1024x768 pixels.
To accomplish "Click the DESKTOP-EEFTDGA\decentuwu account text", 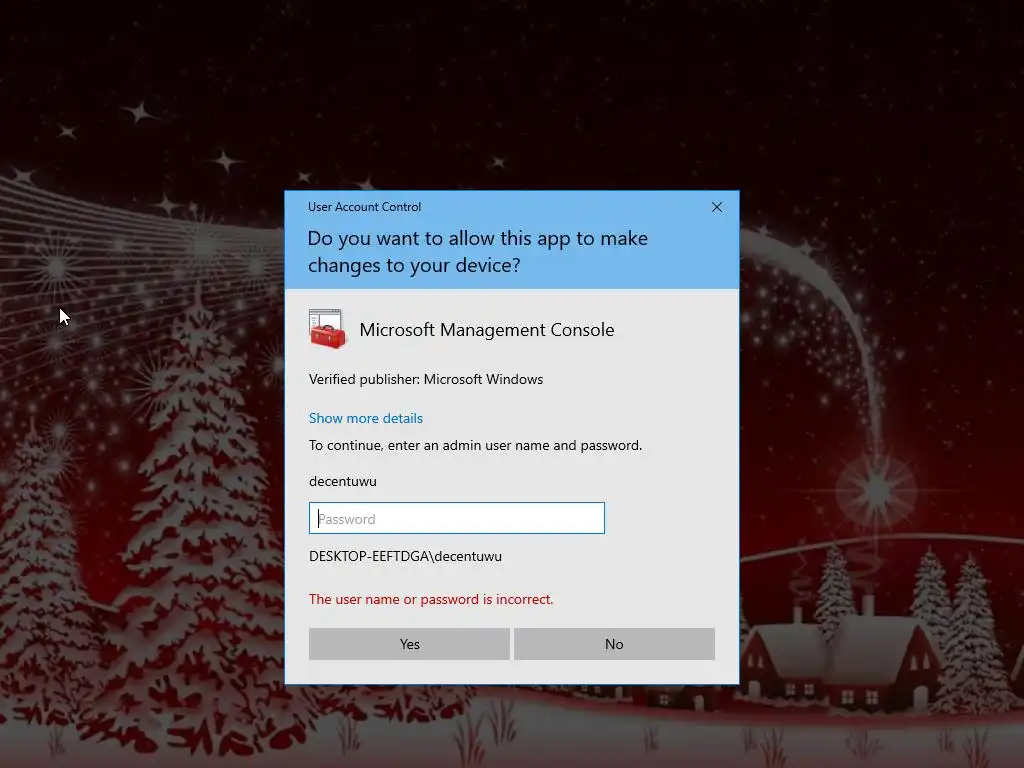I will [x=406, y=556].
